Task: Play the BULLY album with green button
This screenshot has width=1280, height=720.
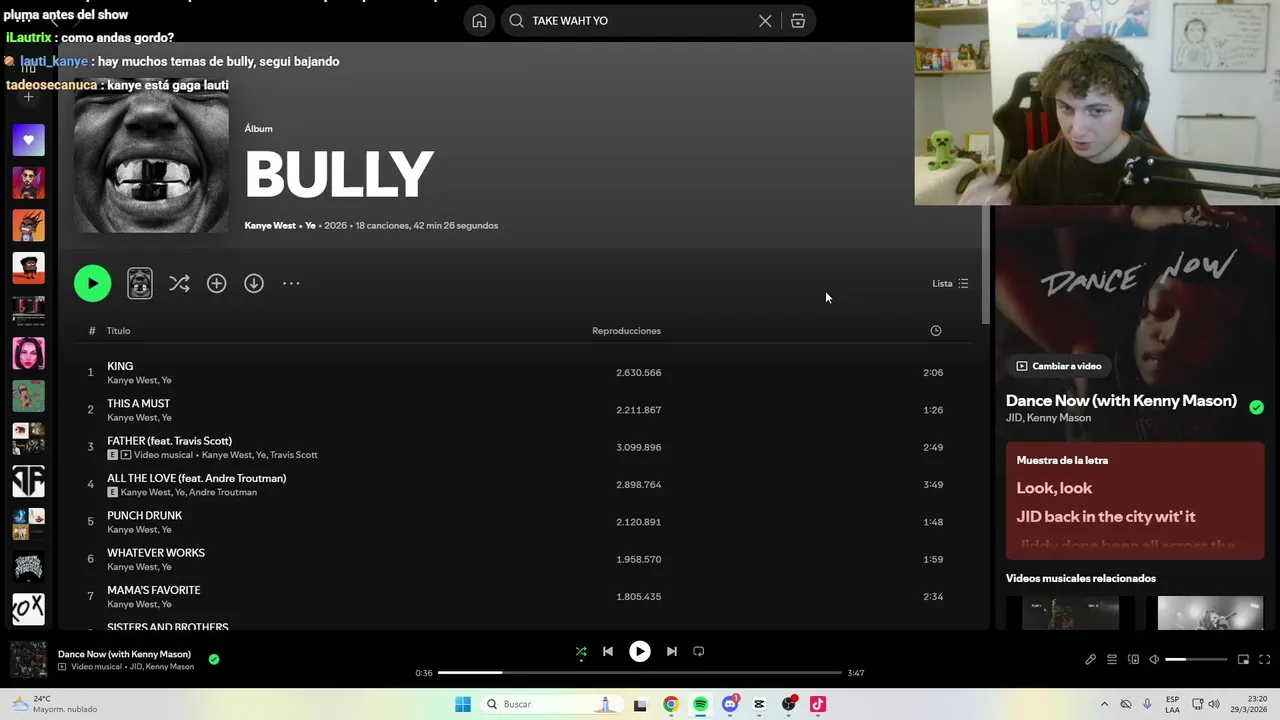Action: click(92, 283)
